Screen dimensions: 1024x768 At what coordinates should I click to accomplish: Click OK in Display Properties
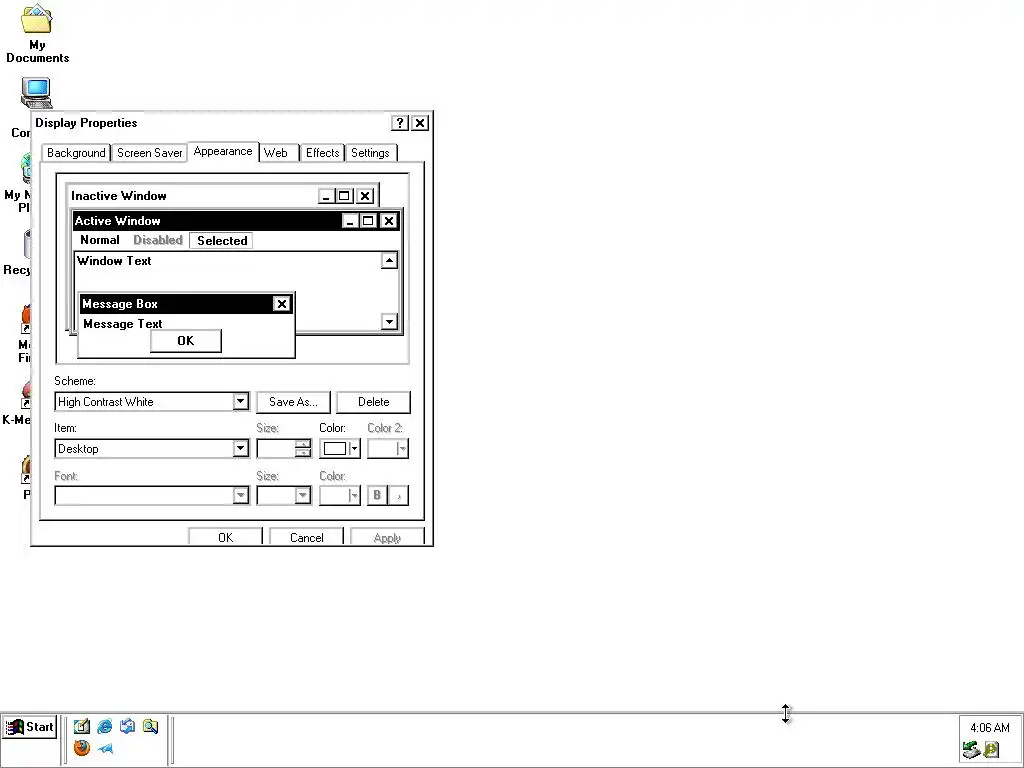click(x=225, y=536)
